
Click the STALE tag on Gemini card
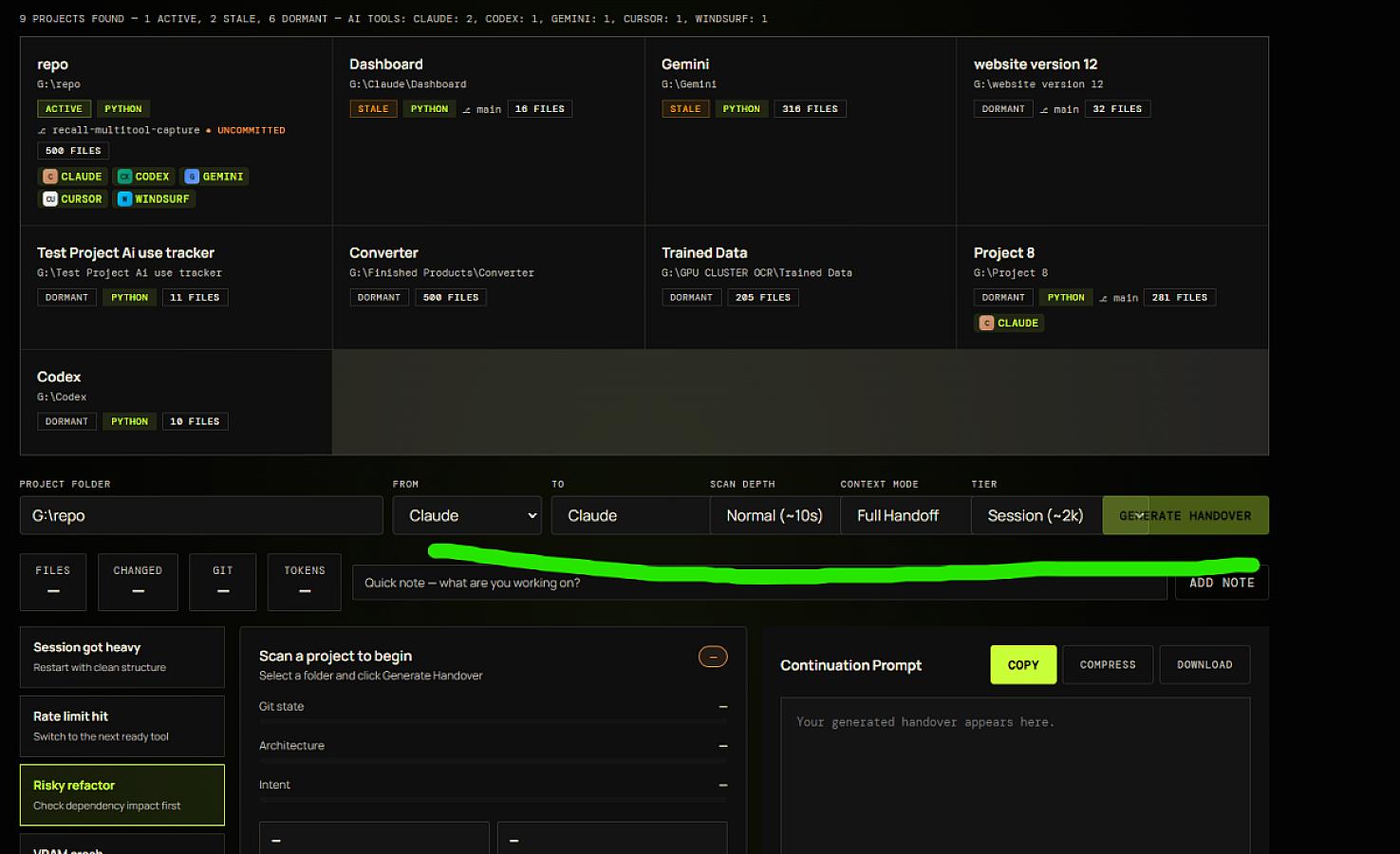coord(685,109)
